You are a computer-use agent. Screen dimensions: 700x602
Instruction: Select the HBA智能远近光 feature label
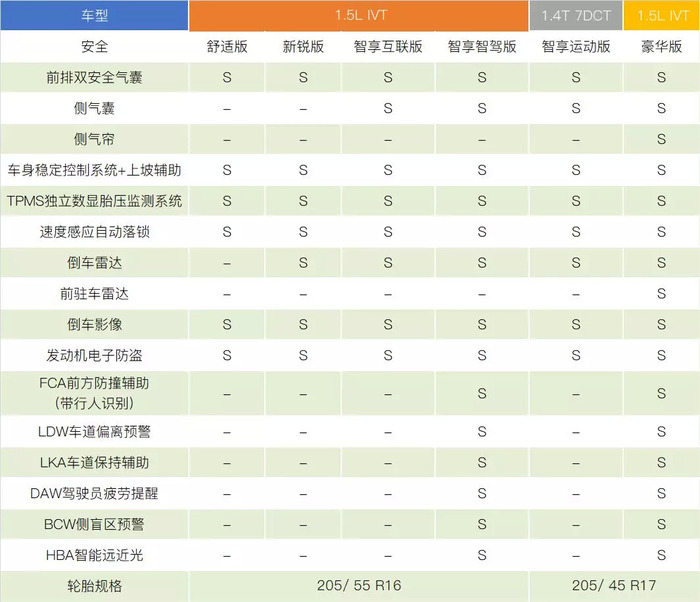click(x=94, y=555)
